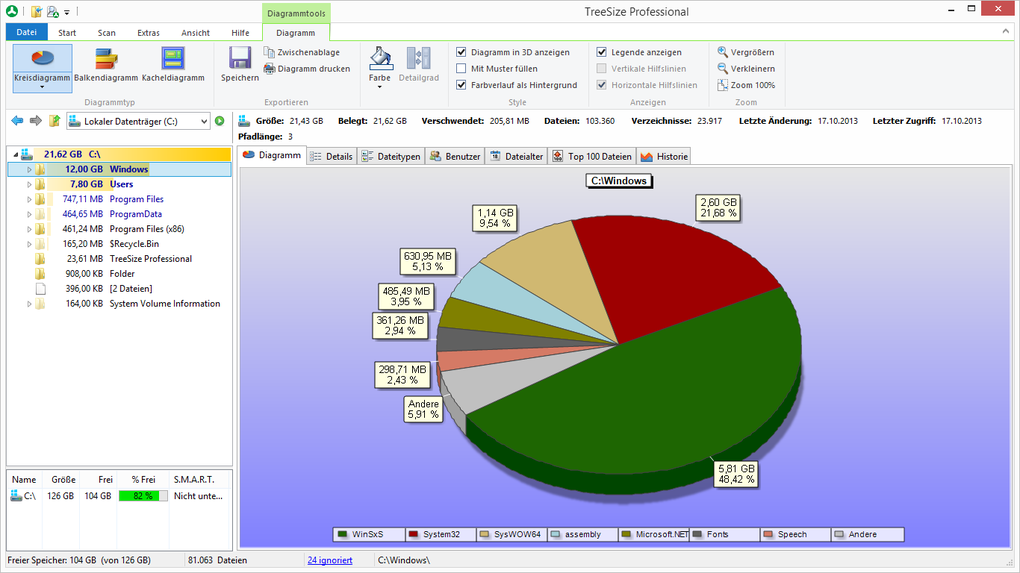Click the C:\ drive icon in tree root

[27, 154]
